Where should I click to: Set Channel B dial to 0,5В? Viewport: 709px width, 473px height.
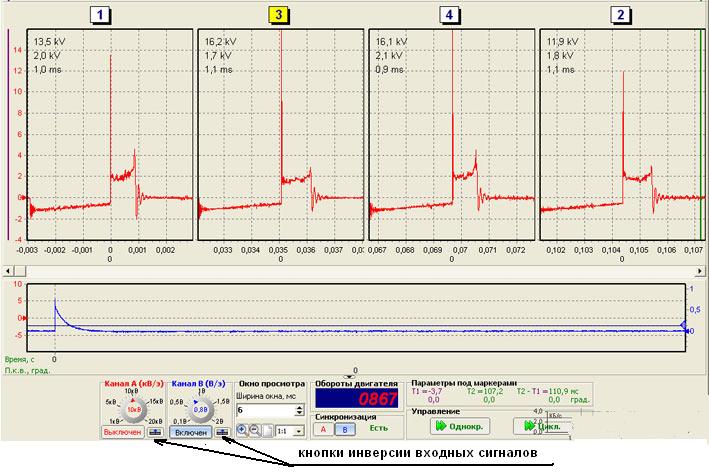(177, 402)
